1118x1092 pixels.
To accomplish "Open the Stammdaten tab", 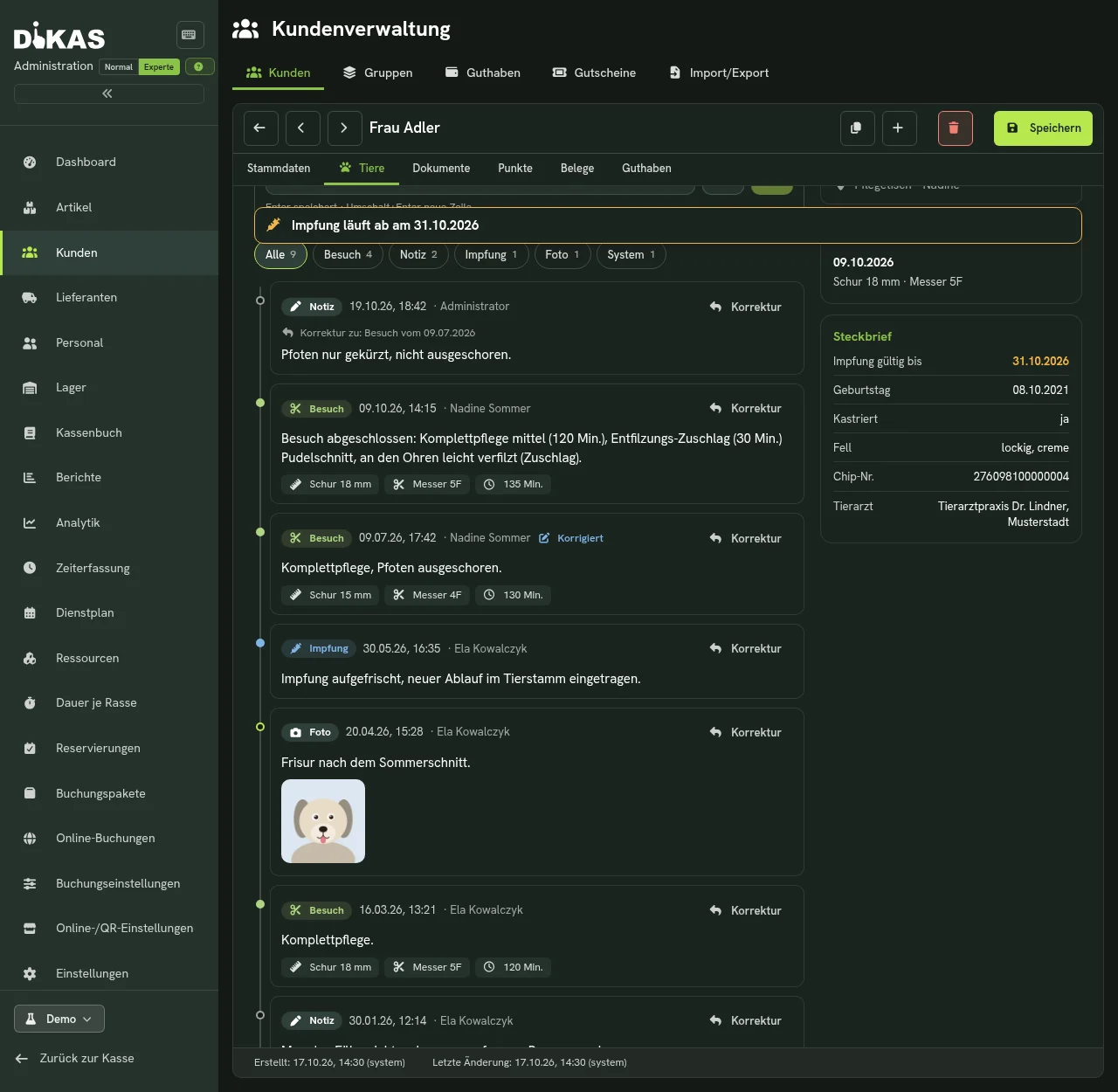I will 279,169.
